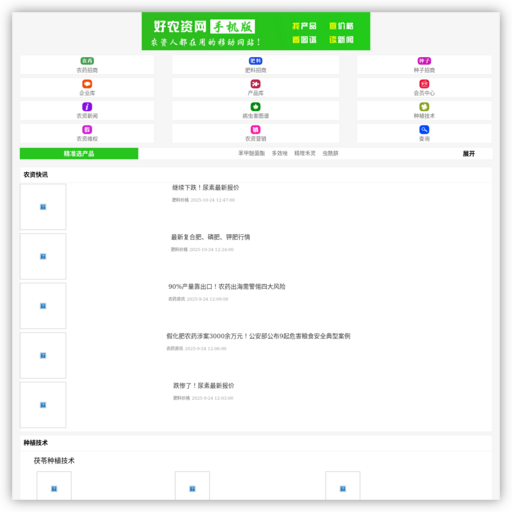Click the 好农资网 手机版 logo
Viewport: 512px width, 512px height.
[x=204, y=27]
